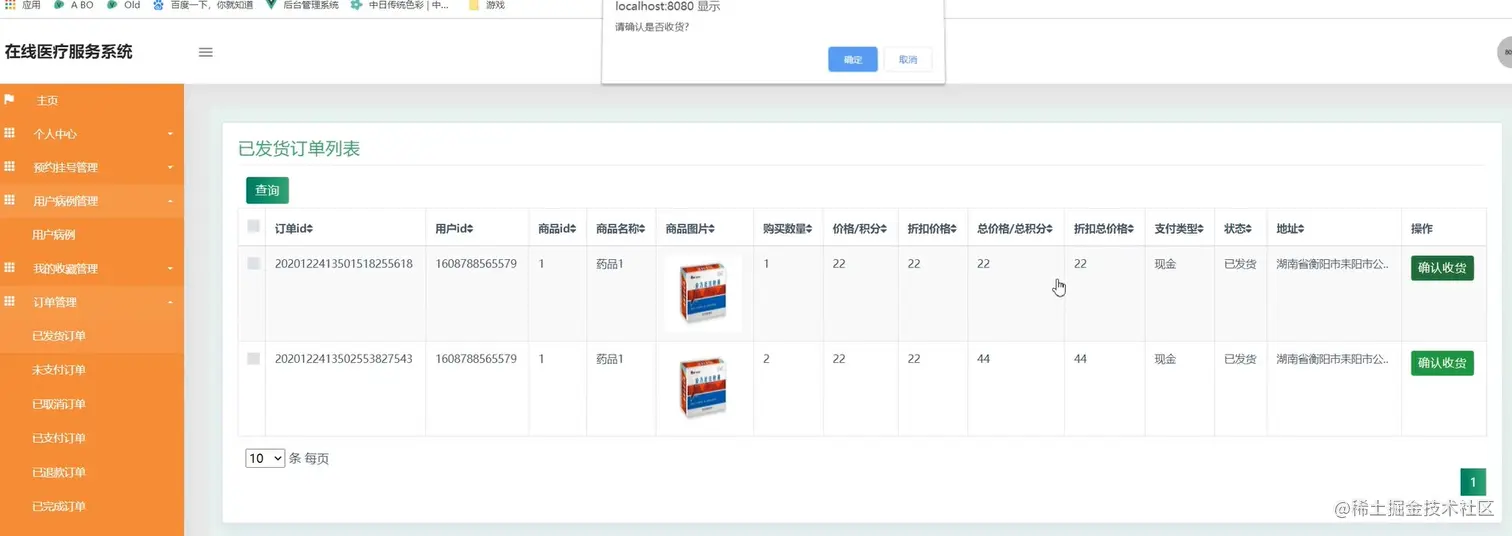1512x536 pixels.
Task: Click the grid icon beside 用户病例管理
Action: pos(9,200)
